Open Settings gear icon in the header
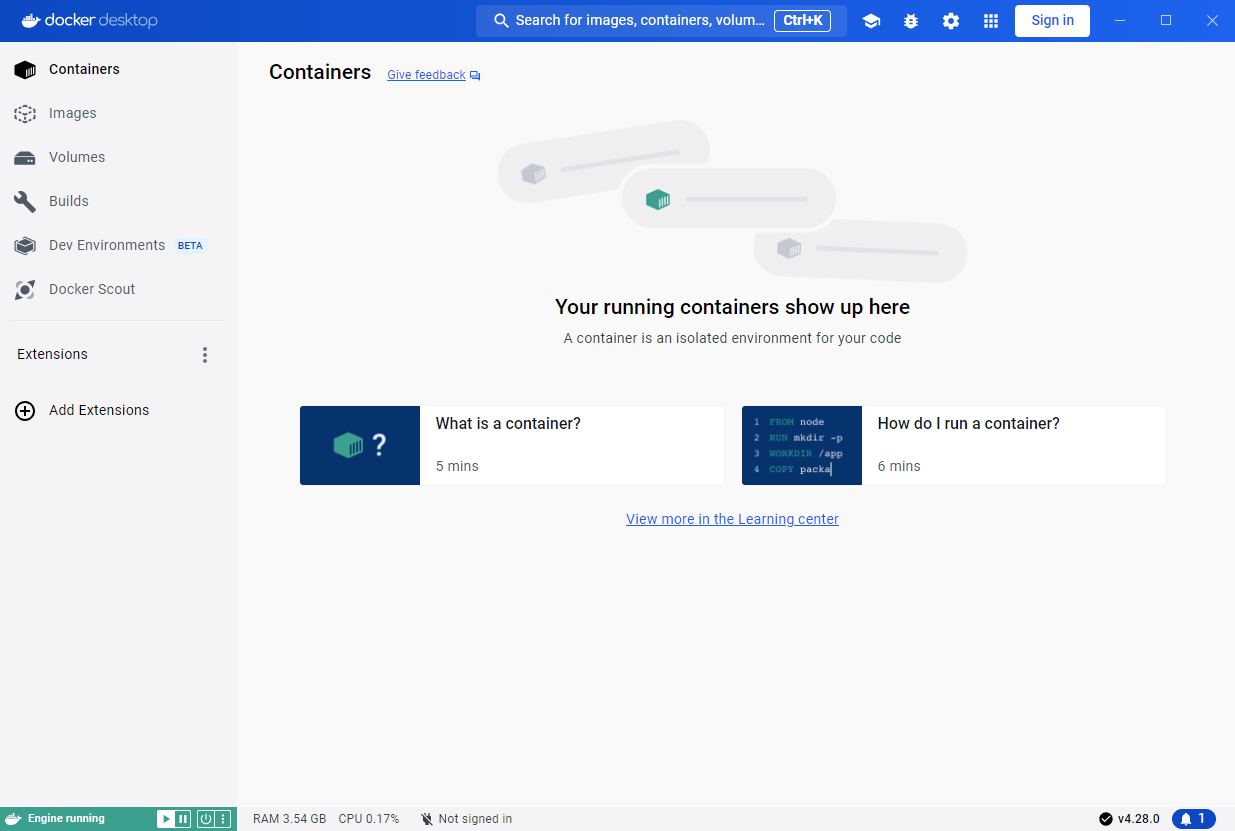The image size is (1235, 831). click(951, 21)
